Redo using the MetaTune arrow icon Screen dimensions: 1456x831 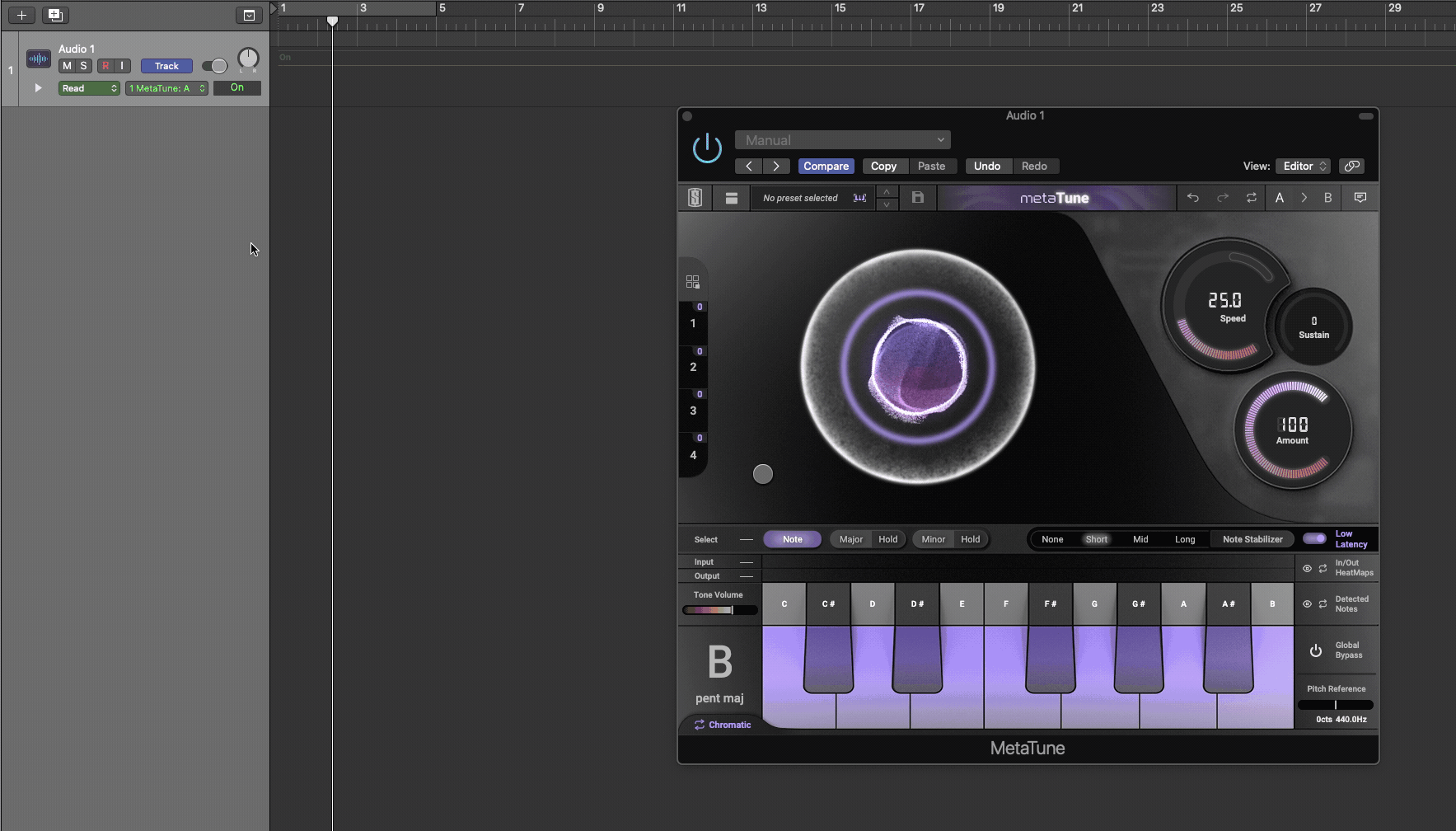click(1223, 198)
